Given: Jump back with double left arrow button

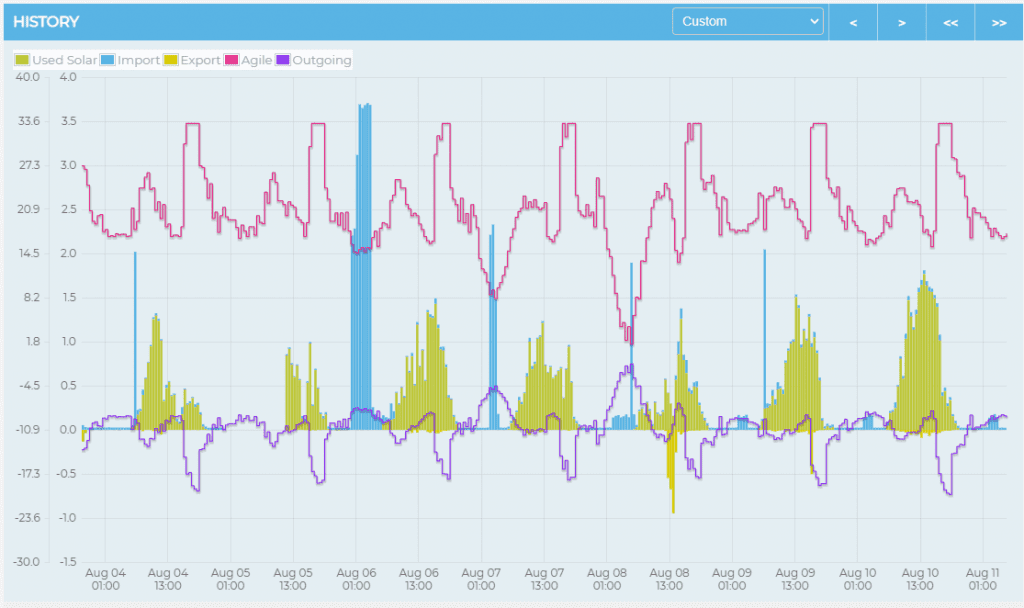Looking at the screenshot, I should [x=950, y=22].
